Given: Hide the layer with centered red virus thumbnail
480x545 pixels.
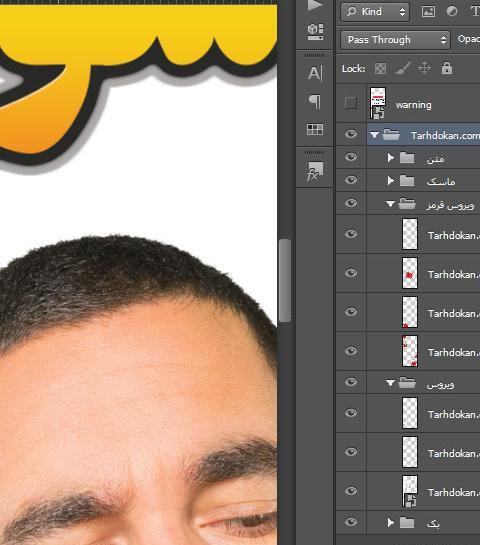Looking at the screenshot, I should click(351, 273).
